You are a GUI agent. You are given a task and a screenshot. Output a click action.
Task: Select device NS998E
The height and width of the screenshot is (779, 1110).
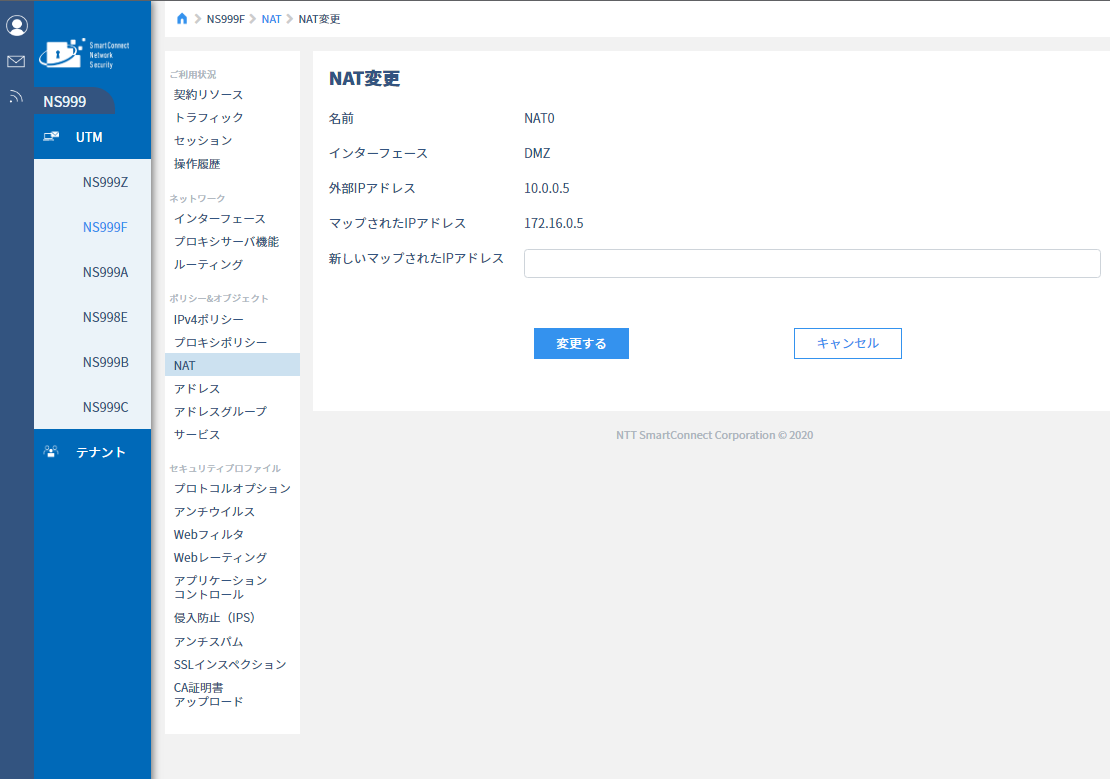105,317
